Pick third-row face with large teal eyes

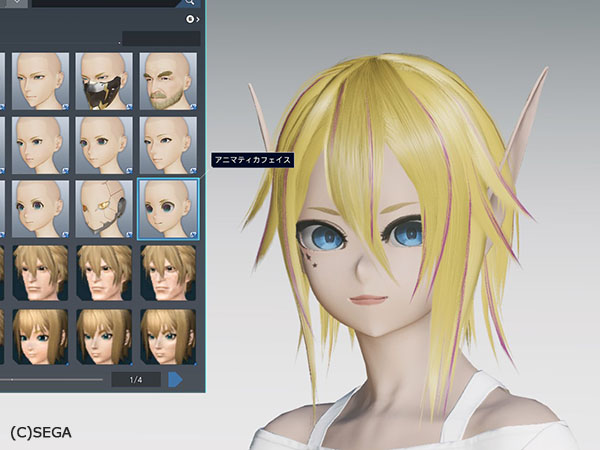pyautogui.click(x=40, y=209)
